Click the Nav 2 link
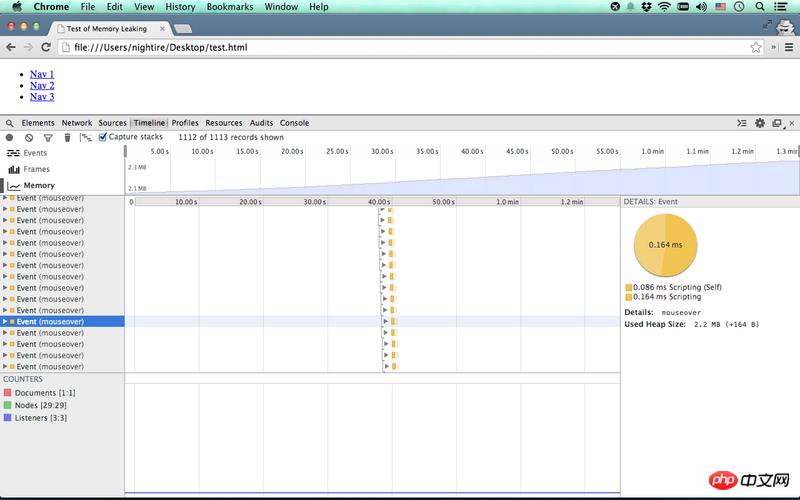 (42, 85)
